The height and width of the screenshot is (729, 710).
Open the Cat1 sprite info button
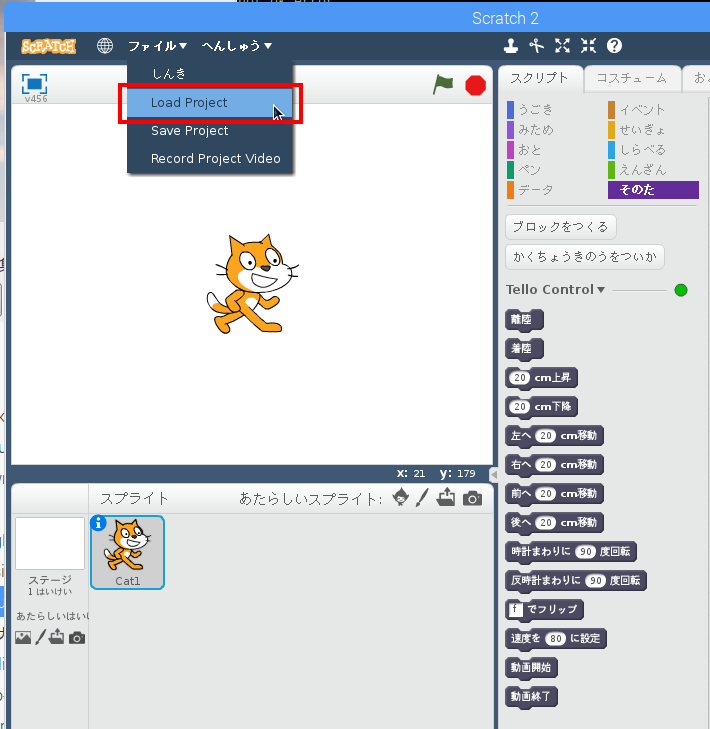pyautogui.click(x=98, y=523)
